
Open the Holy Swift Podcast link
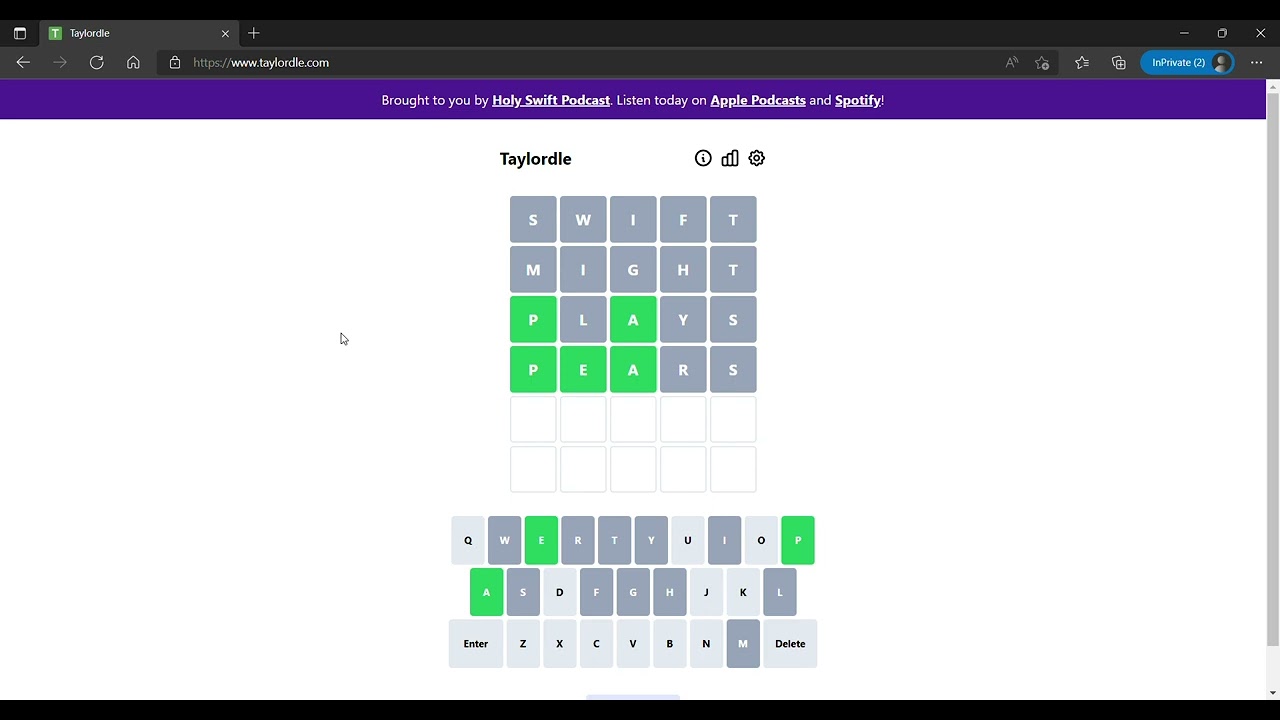551,100
